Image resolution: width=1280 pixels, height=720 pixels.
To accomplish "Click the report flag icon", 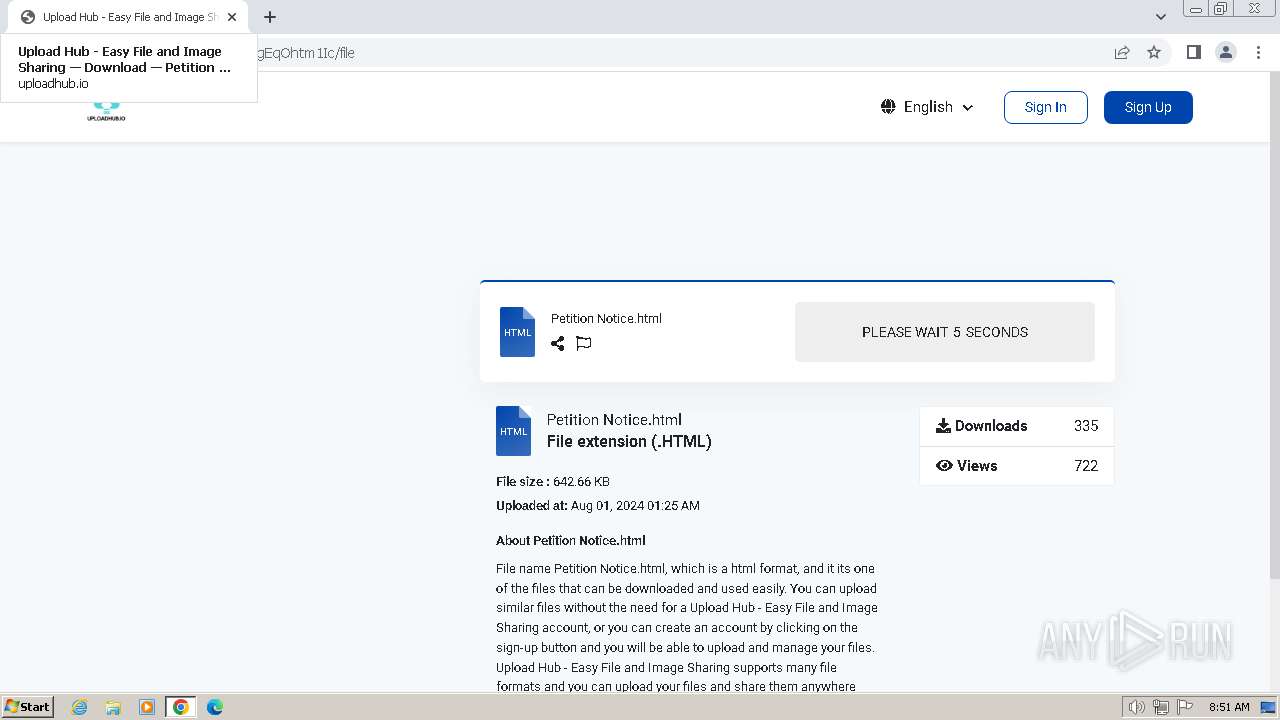I will (x=584, y=343).
